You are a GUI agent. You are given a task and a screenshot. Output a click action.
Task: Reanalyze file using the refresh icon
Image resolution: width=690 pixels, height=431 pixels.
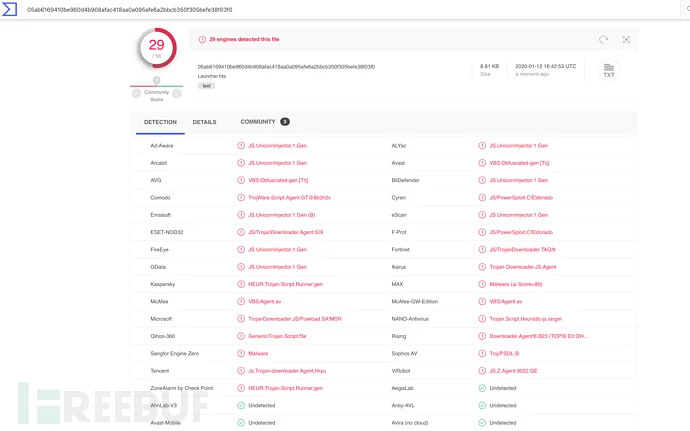click(603, 40)
